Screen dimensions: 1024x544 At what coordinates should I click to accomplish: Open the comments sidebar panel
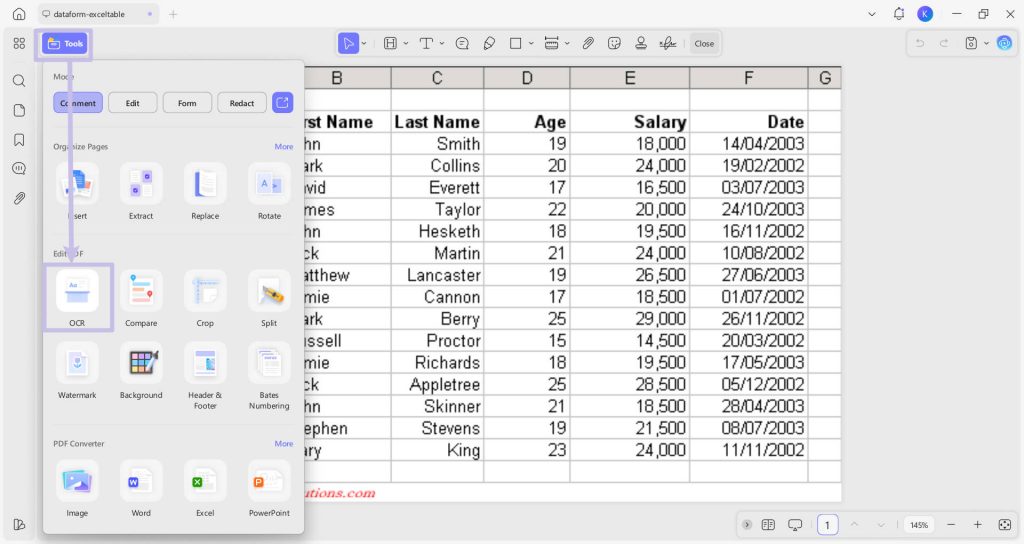click(x=19, y=168)
